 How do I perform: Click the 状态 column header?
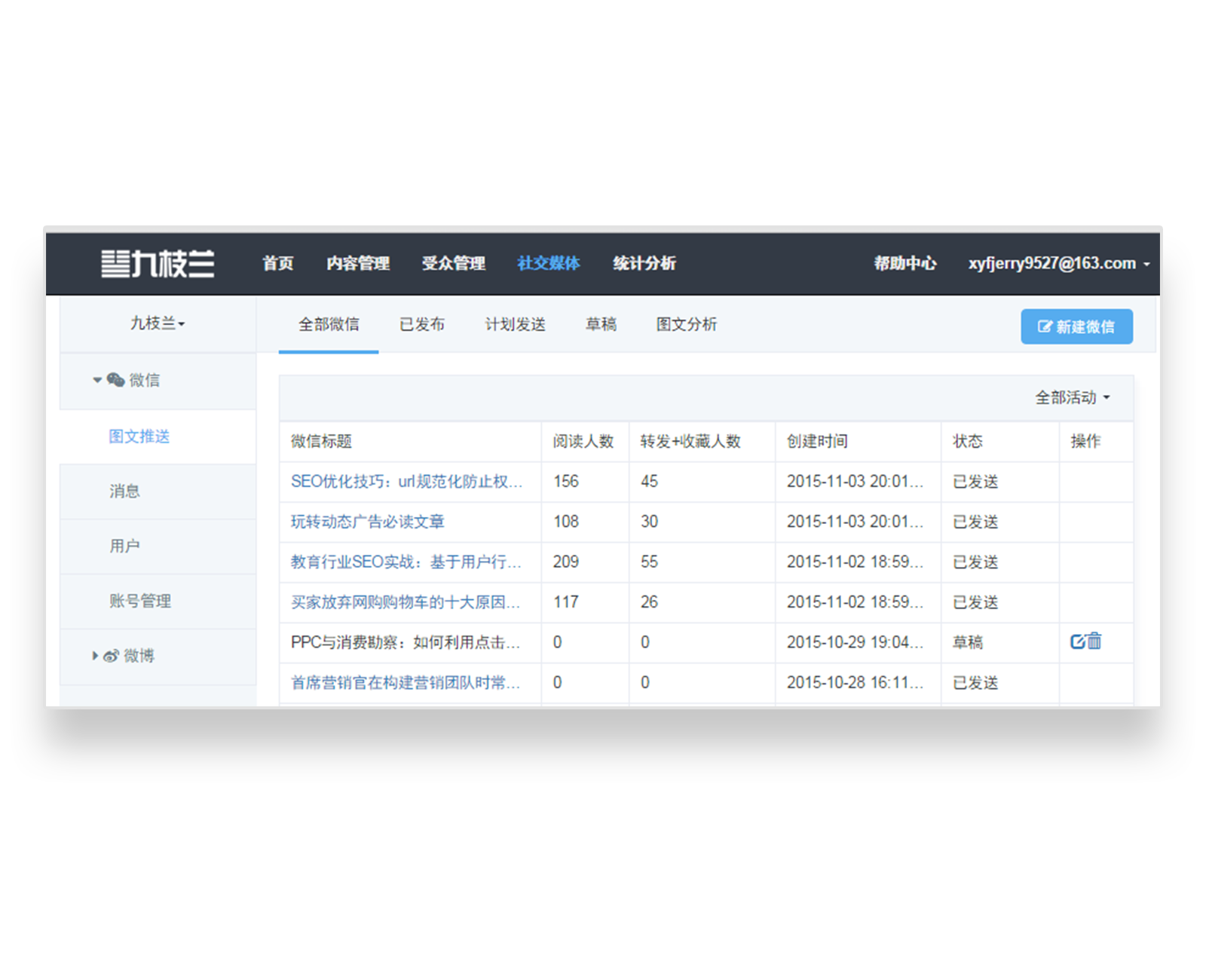[x=968, y=441]
